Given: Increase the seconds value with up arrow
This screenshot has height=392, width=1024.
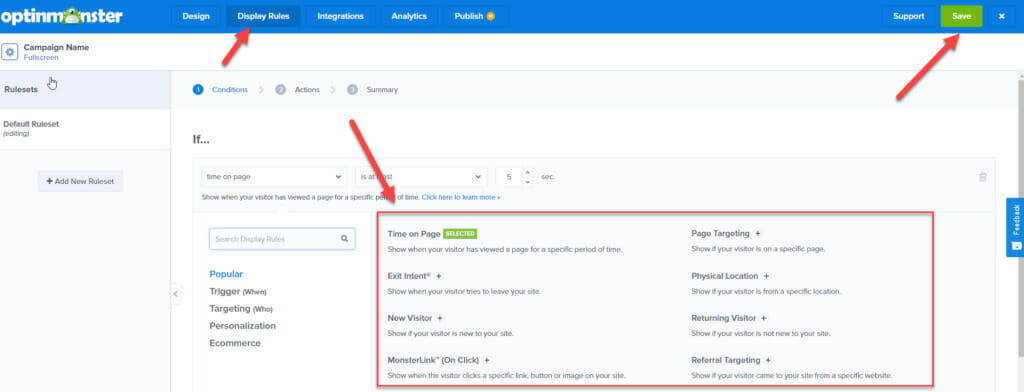Looking at the screenshot, I should pyautogui.click(x=528, y=172).
